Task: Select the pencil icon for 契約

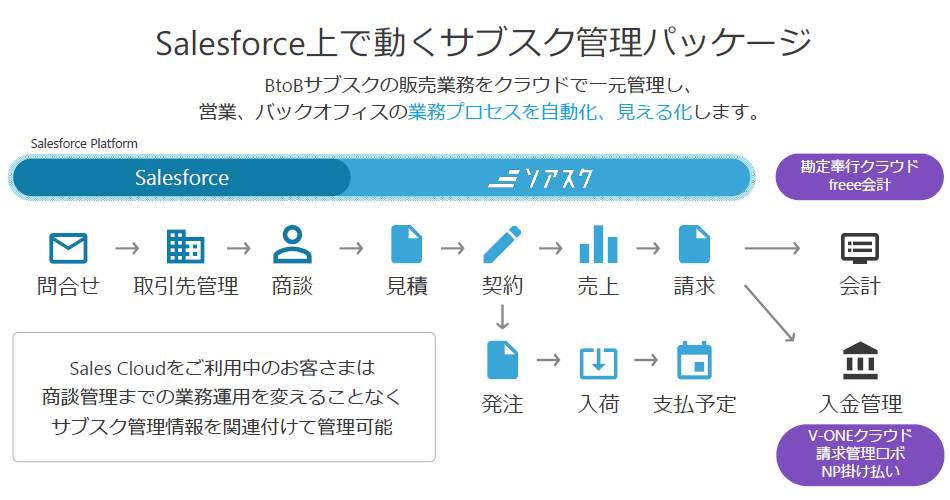Action: (x=502, y=244)
